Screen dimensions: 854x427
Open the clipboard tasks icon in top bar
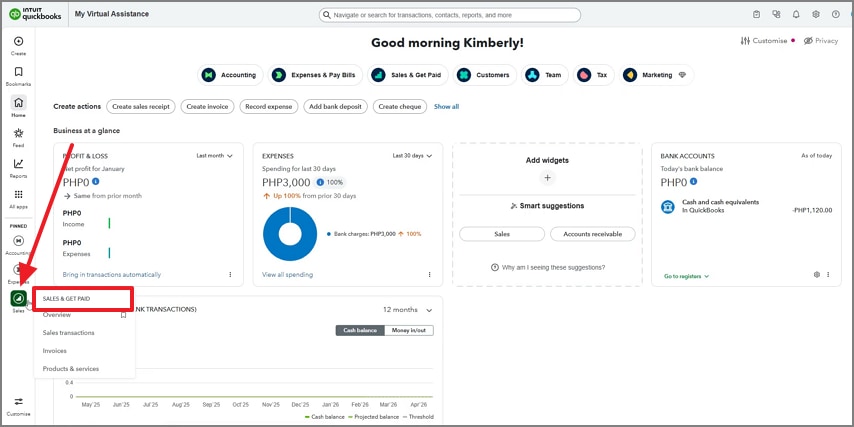[757, 15]
